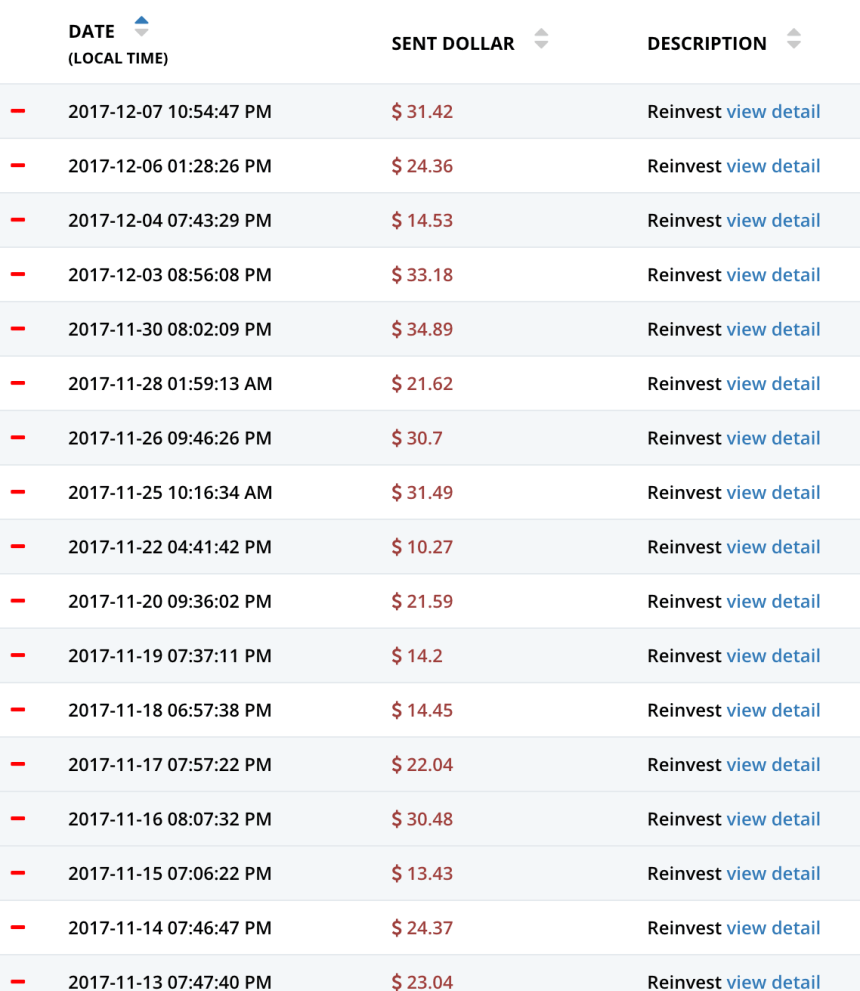The height and width of the screenshot is (991, 860).
Task: Click red minus icon for 2017-12-04 row
Action: (17, 220)
